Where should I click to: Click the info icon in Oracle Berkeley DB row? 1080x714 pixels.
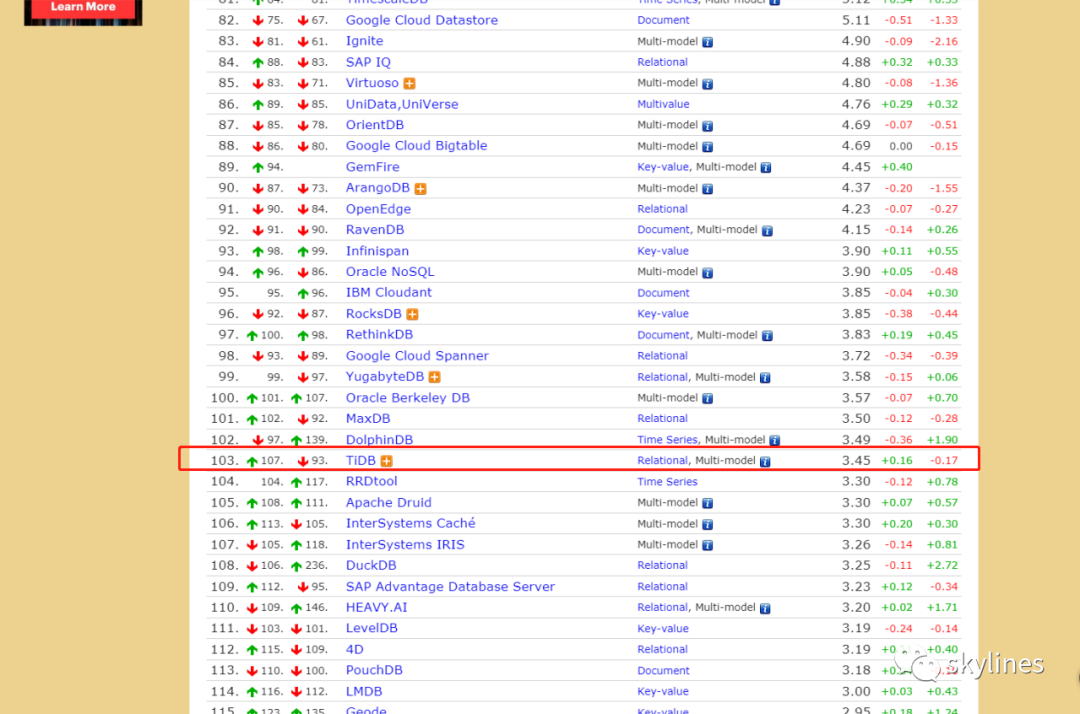coord(707,399)
